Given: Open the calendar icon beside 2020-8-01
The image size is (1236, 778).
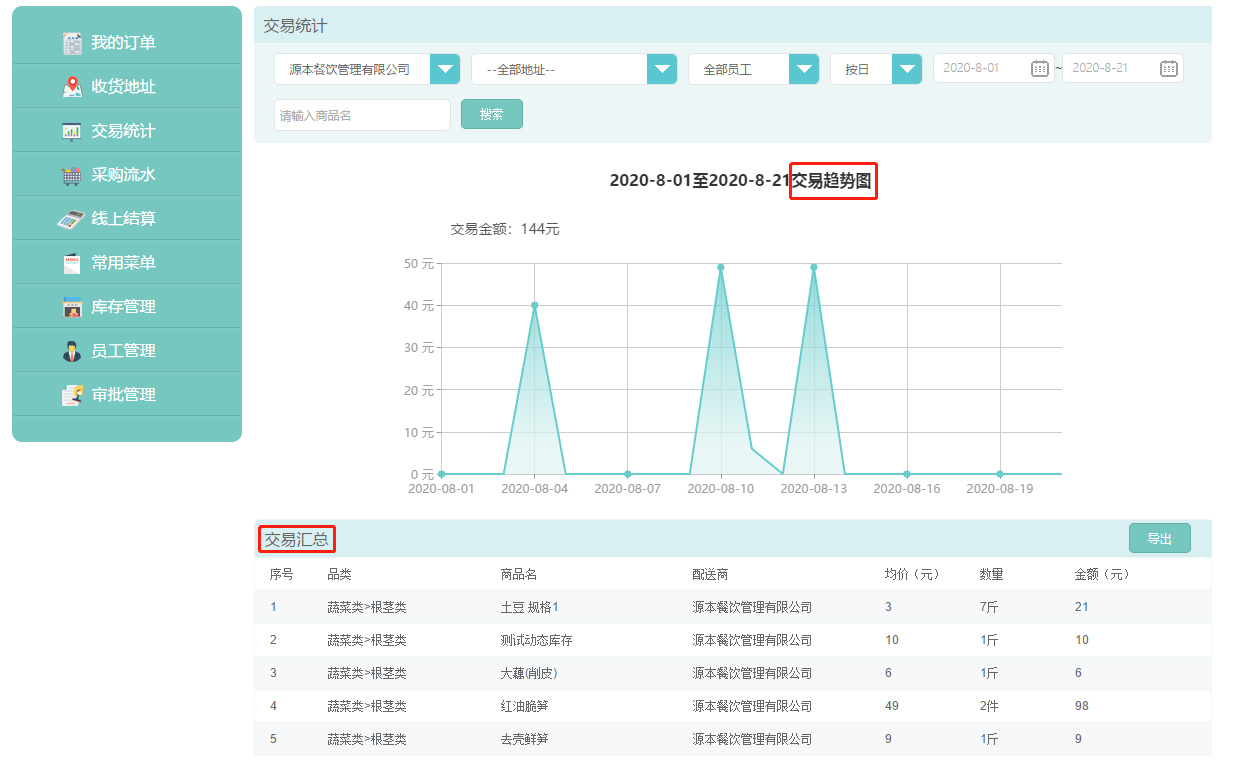Looking at the screenshot, I should click(1039, 68).
